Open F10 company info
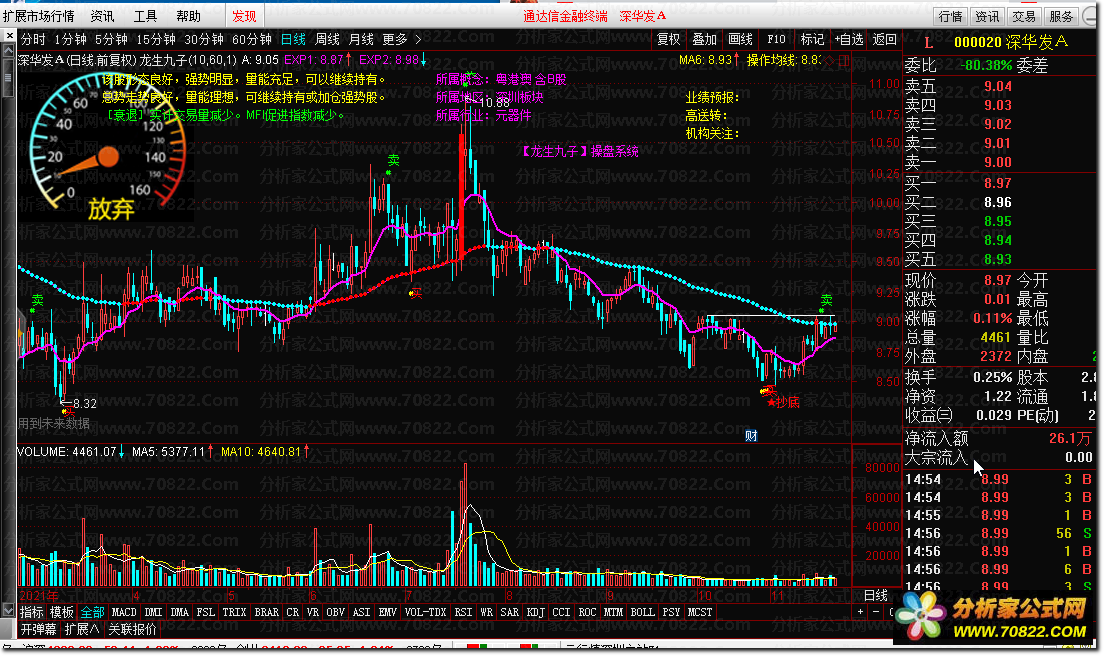This screenshot has width=1105, height=656. pos(776,39)
